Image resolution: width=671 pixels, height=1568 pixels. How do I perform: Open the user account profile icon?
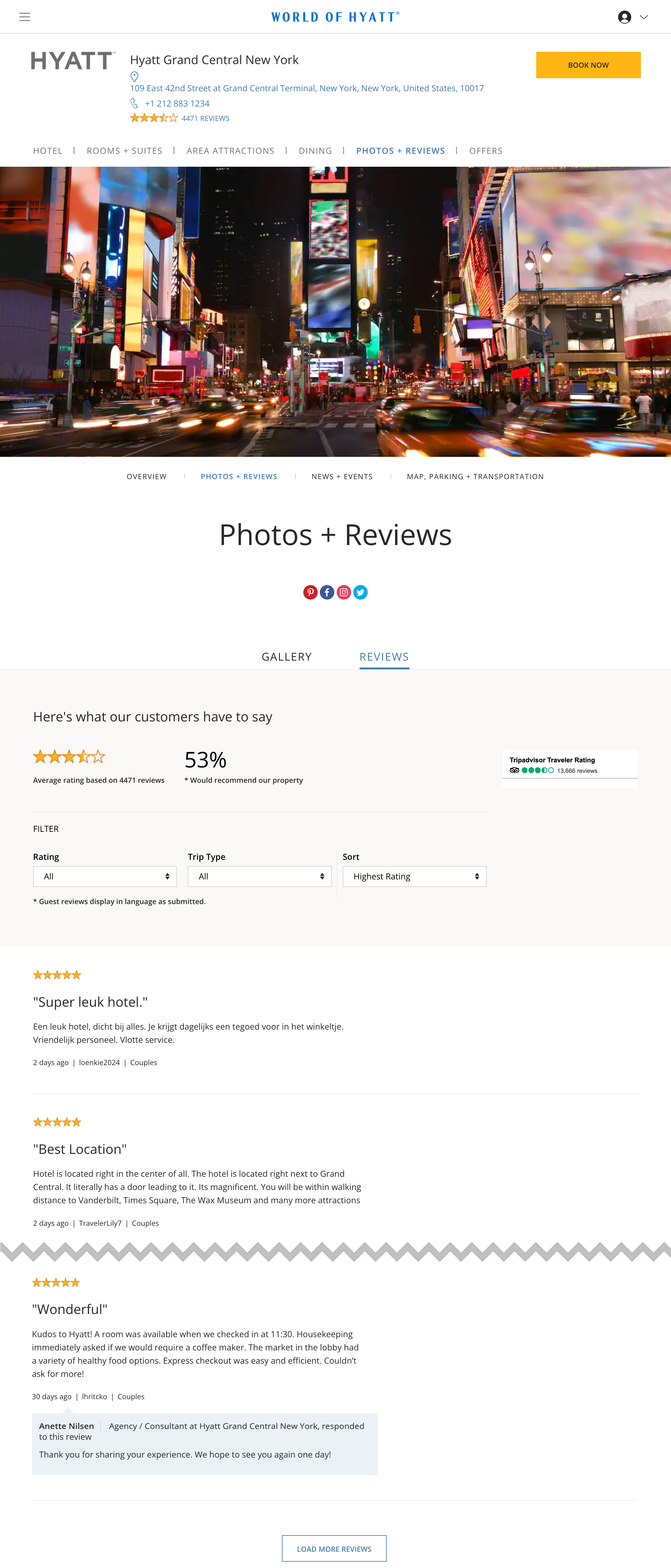tap(624, 17)
